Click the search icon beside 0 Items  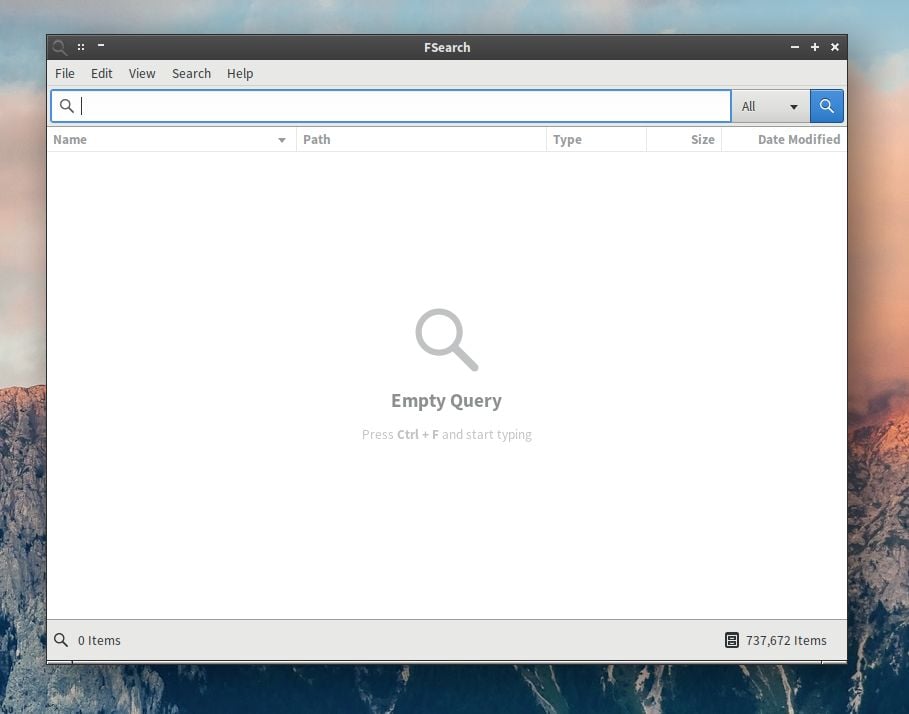(x=61, y=640)
